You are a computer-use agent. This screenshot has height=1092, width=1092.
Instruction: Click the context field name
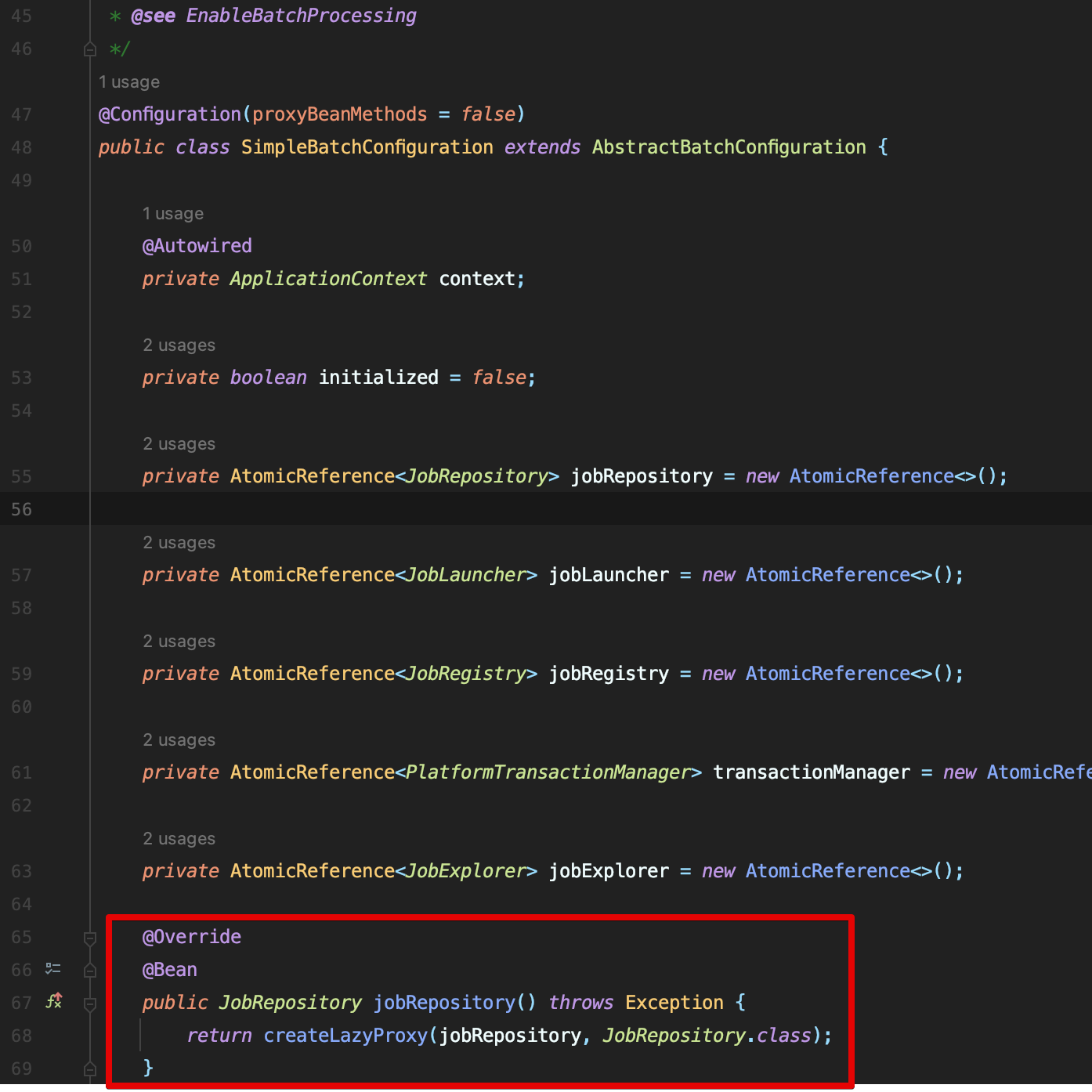coord(477,279)
